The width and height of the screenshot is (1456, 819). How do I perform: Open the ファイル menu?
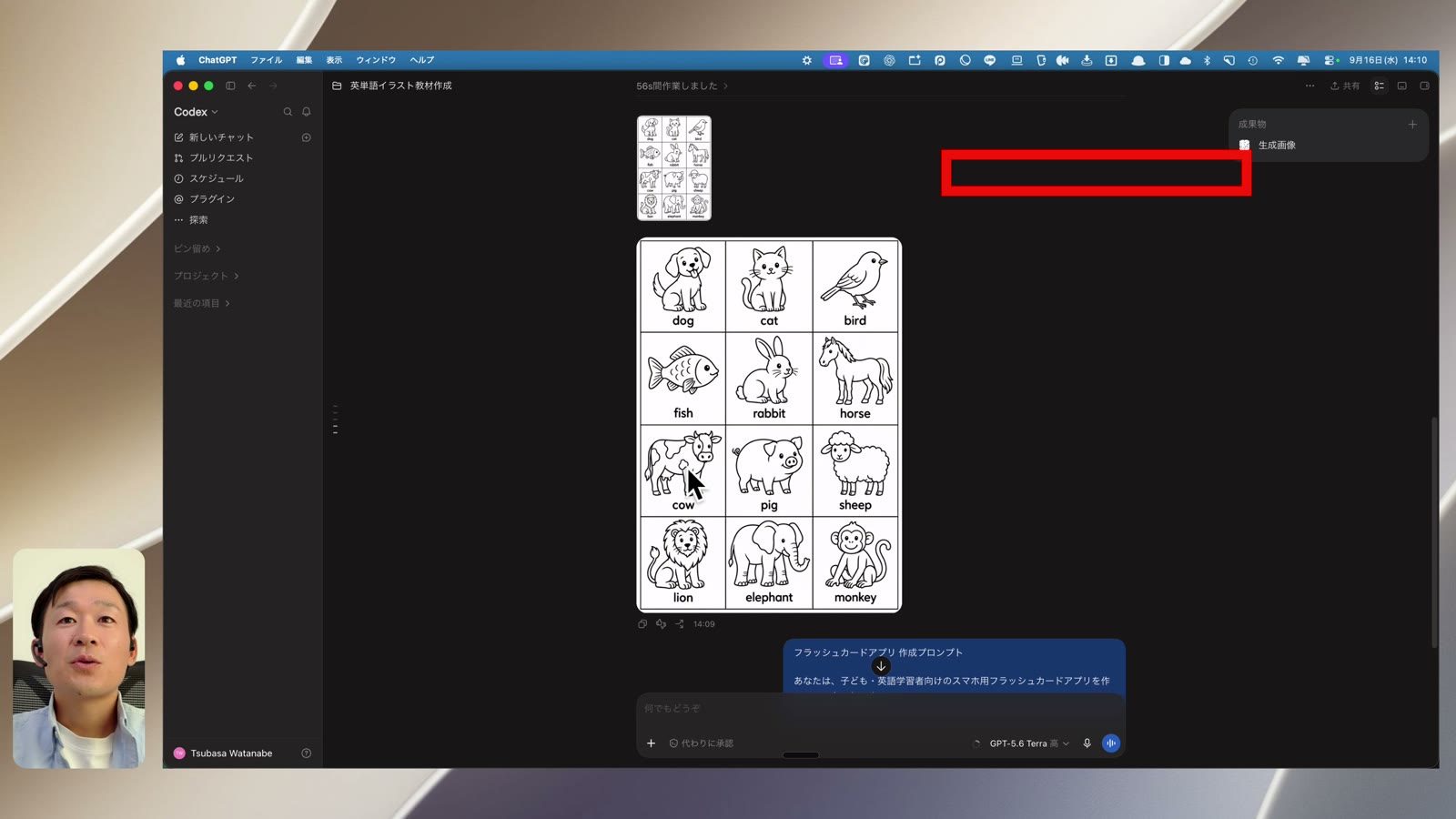(267, 60)
